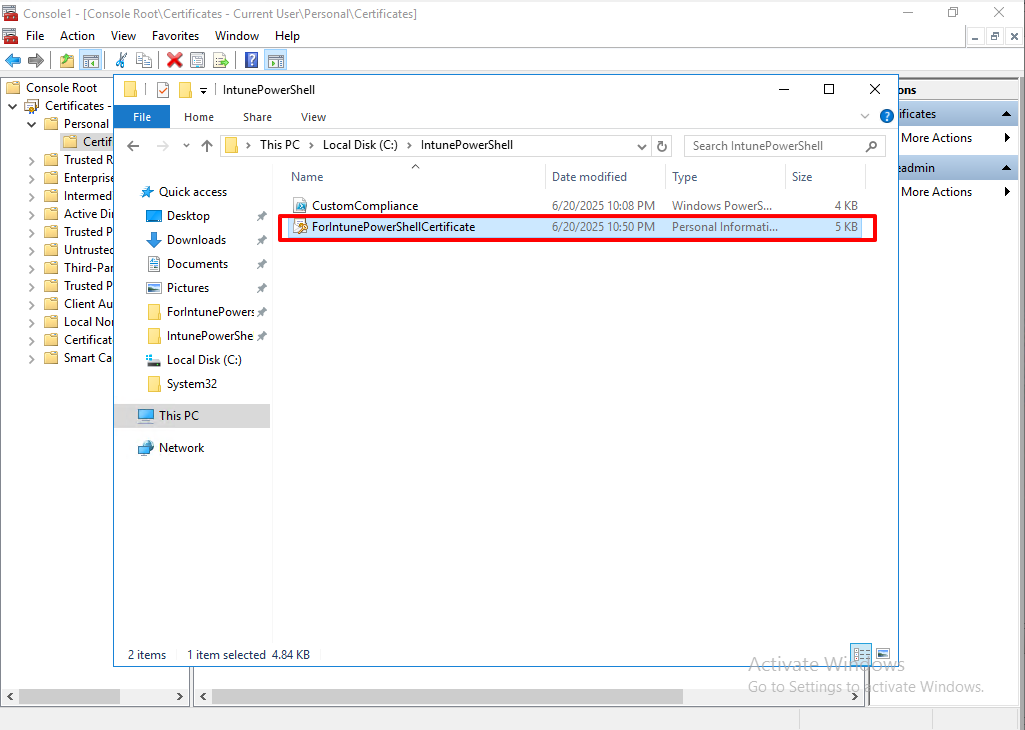This screenshot has width=1025, height=730.
Task: Select the CustomCompliance file name
Action: tap(365, 206)
